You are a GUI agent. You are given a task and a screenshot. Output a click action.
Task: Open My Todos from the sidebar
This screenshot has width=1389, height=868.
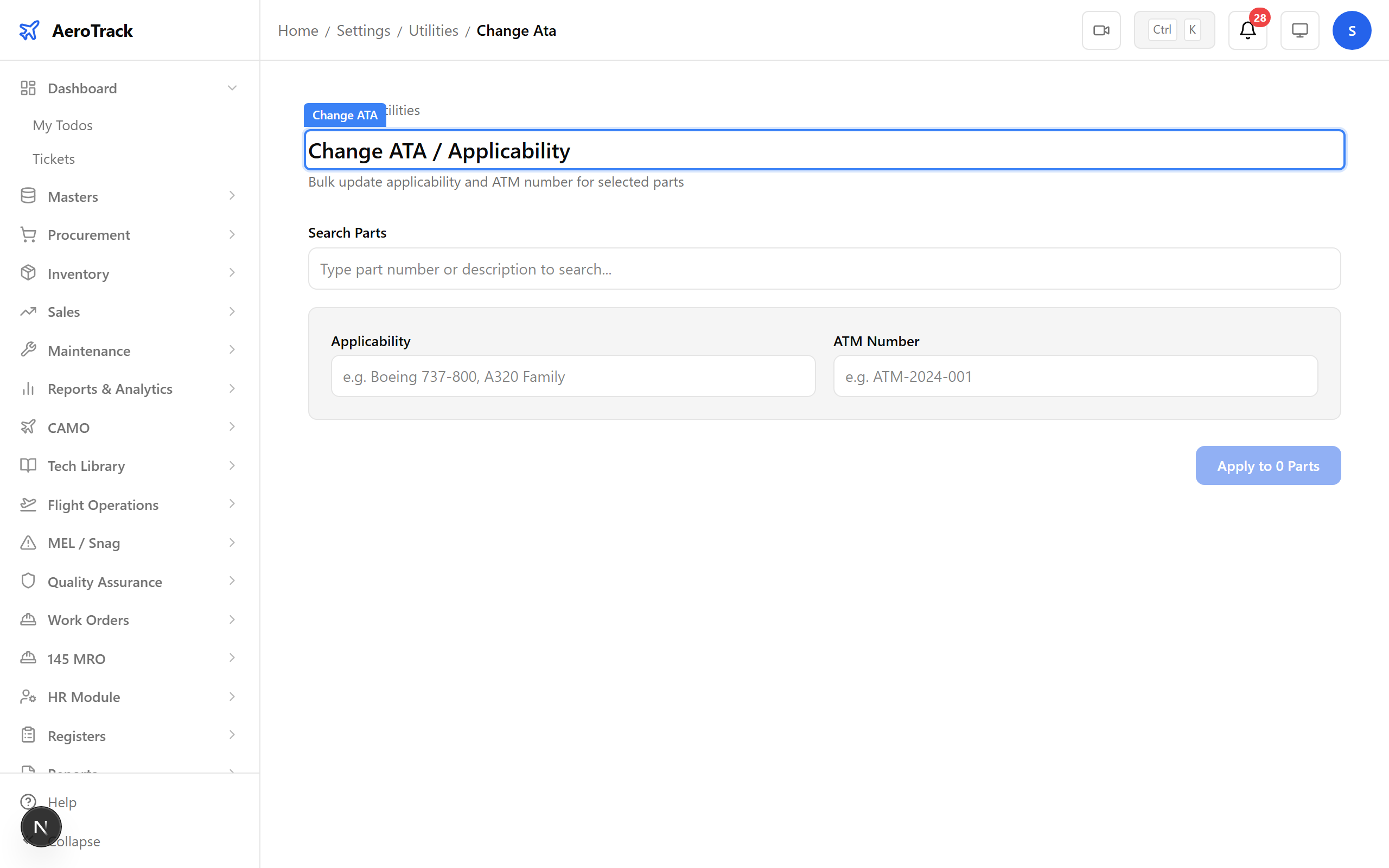click(62, 125)
